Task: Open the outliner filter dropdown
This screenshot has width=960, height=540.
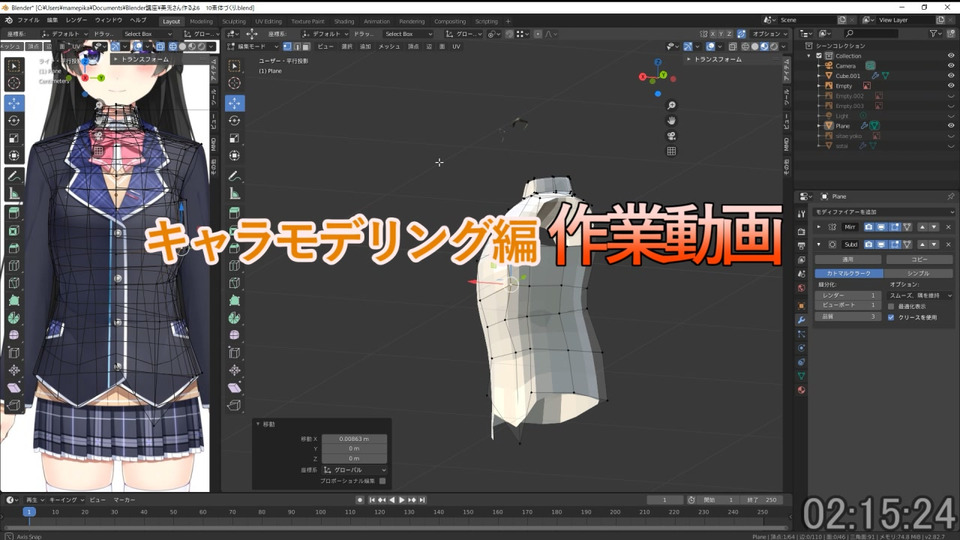Action: tap(936, 34)
